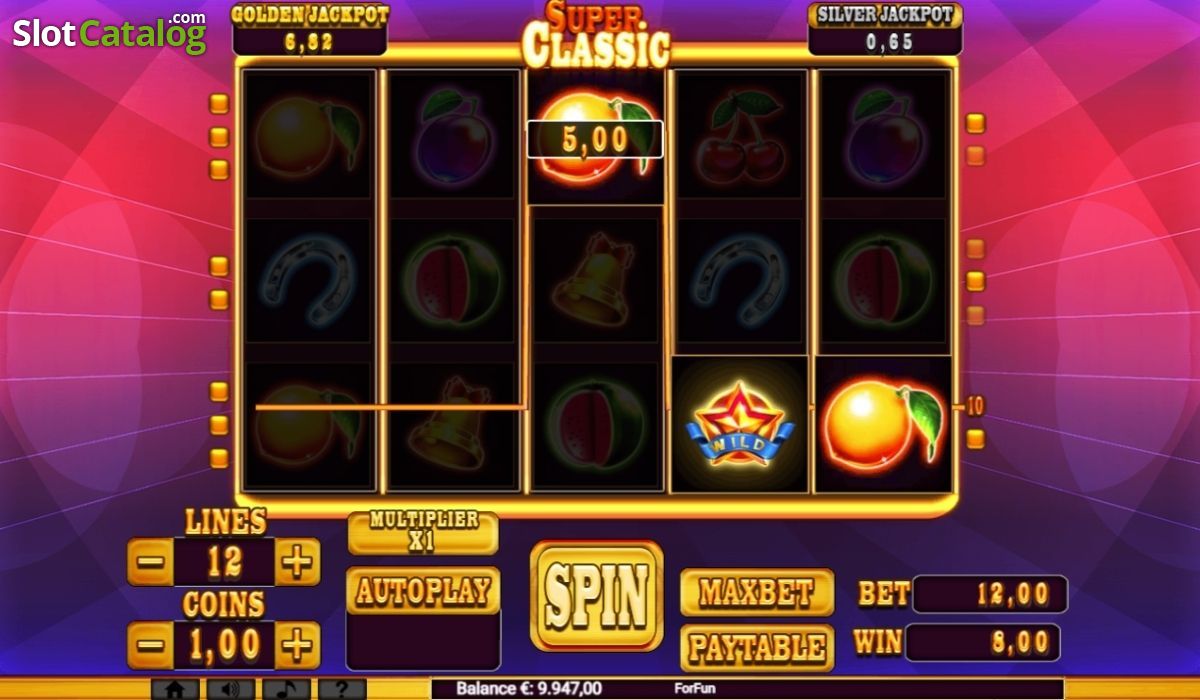The width and height of the screenshot is (1200, 700).
Task: Toggle music with the note icon
Action: [286, 689]
